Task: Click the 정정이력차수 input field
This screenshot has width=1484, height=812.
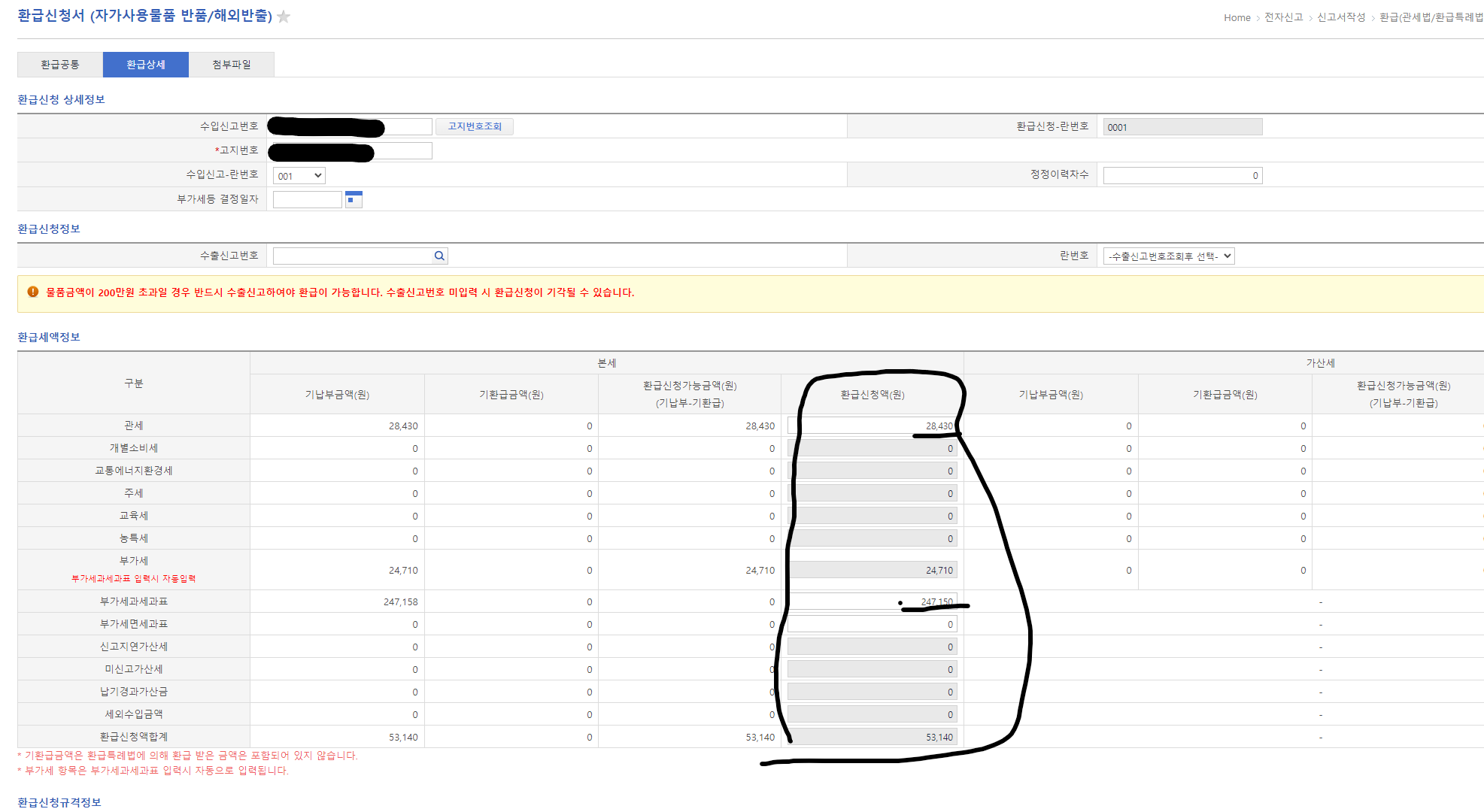Action: click(x=1182, y=176)
